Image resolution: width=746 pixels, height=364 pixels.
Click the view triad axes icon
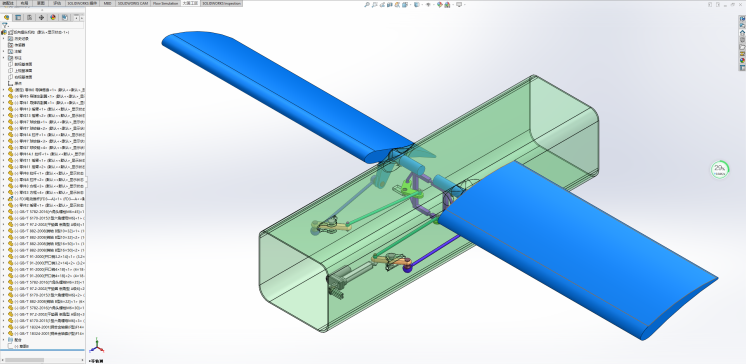coord(97,345)
